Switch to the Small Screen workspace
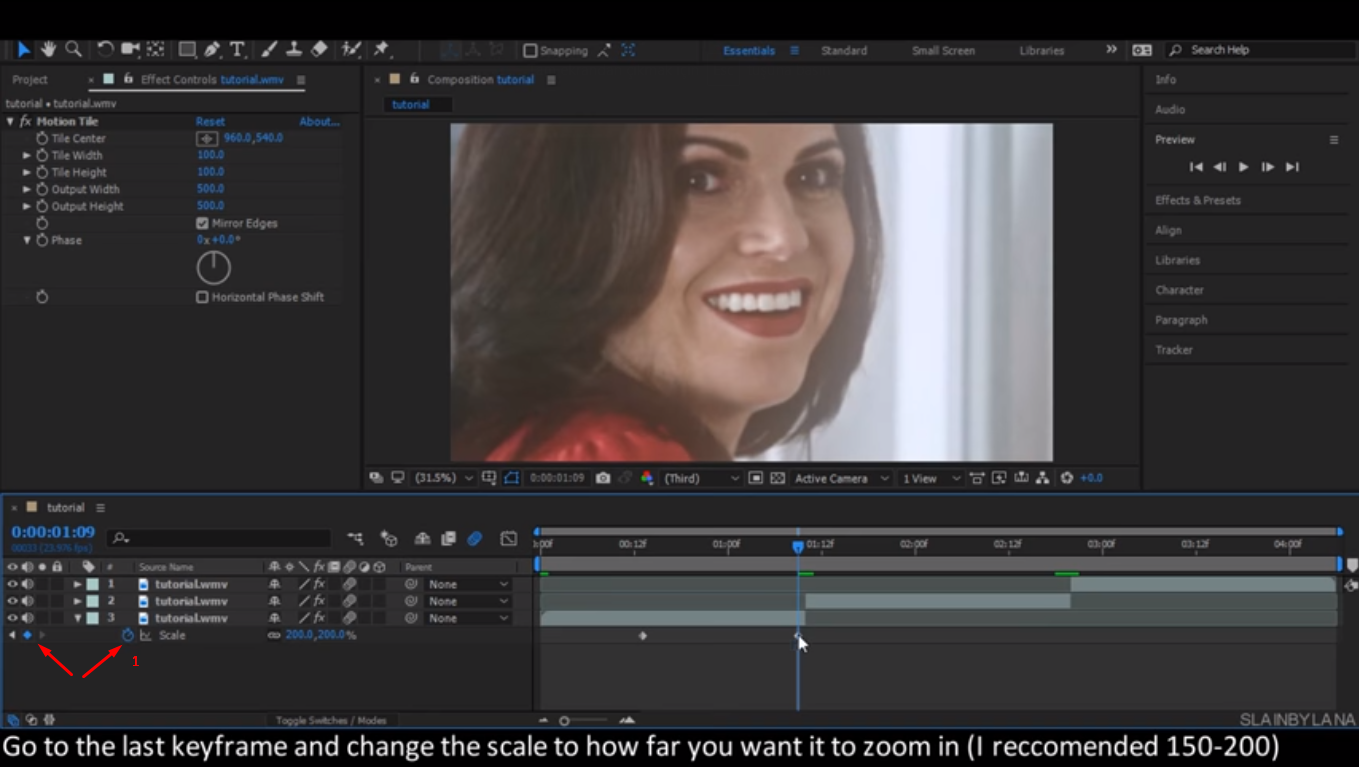The image size is (1359, 767). pyautogui.click(x=943, y=50)
